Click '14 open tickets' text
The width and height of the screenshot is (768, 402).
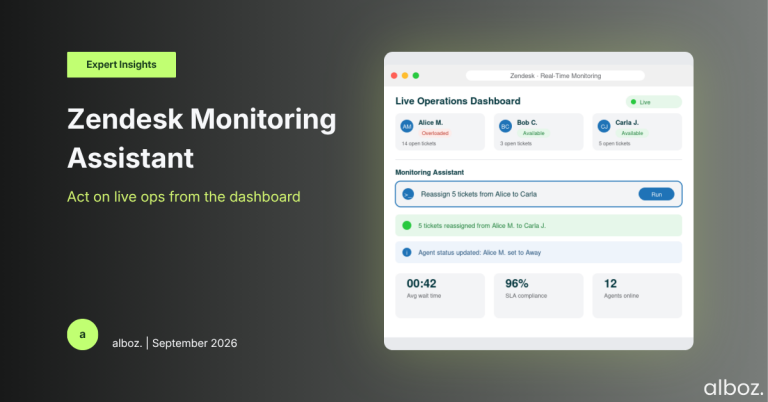tap(419, 143)
